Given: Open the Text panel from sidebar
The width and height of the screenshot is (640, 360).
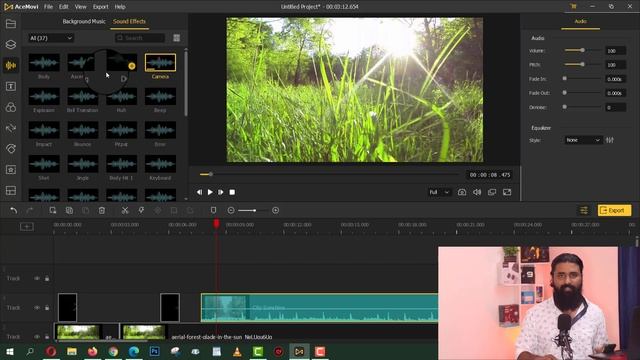Looking at the screenshot, I should point(11,86).
